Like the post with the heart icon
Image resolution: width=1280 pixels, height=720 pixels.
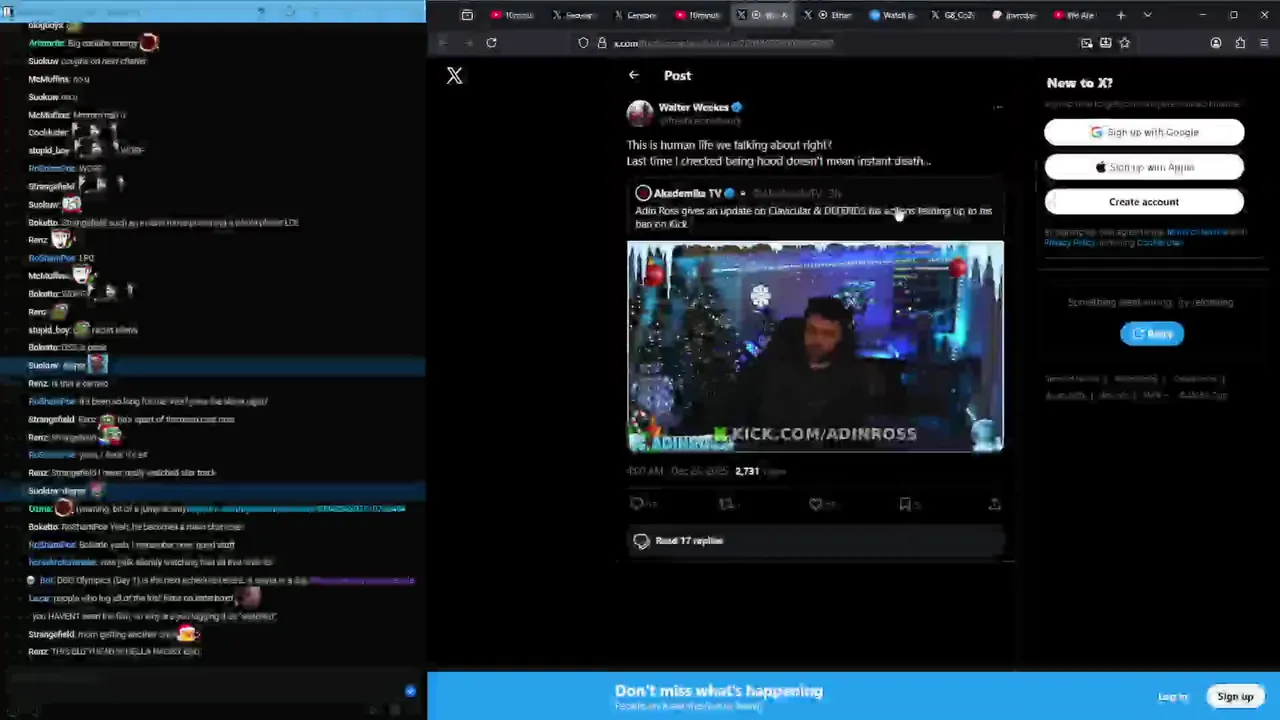816,504
